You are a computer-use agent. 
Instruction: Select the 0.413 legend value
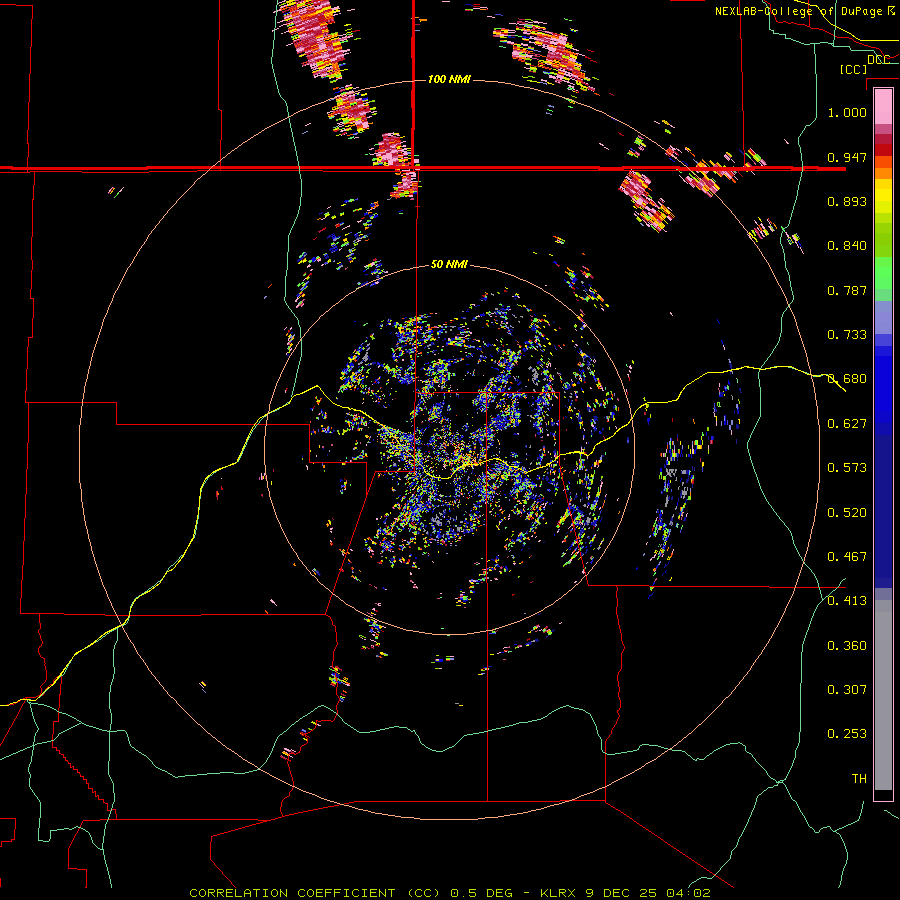(847, 601)
